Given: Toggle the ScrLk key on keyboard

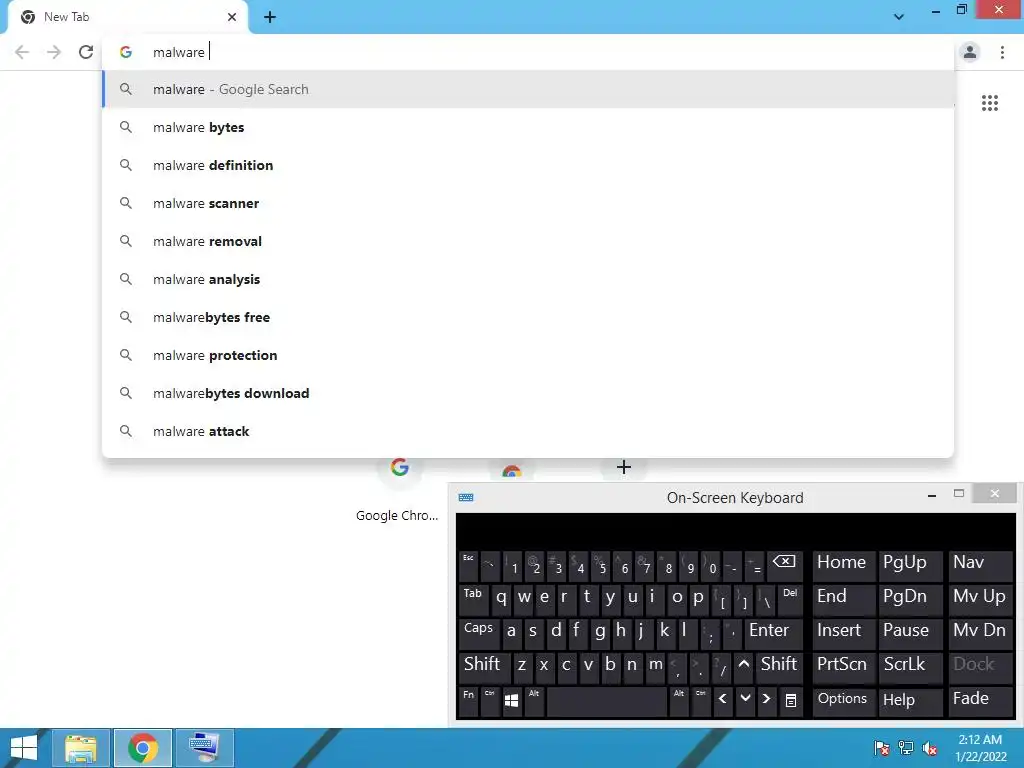Looking at the screenshot, I should coord(908,667).
